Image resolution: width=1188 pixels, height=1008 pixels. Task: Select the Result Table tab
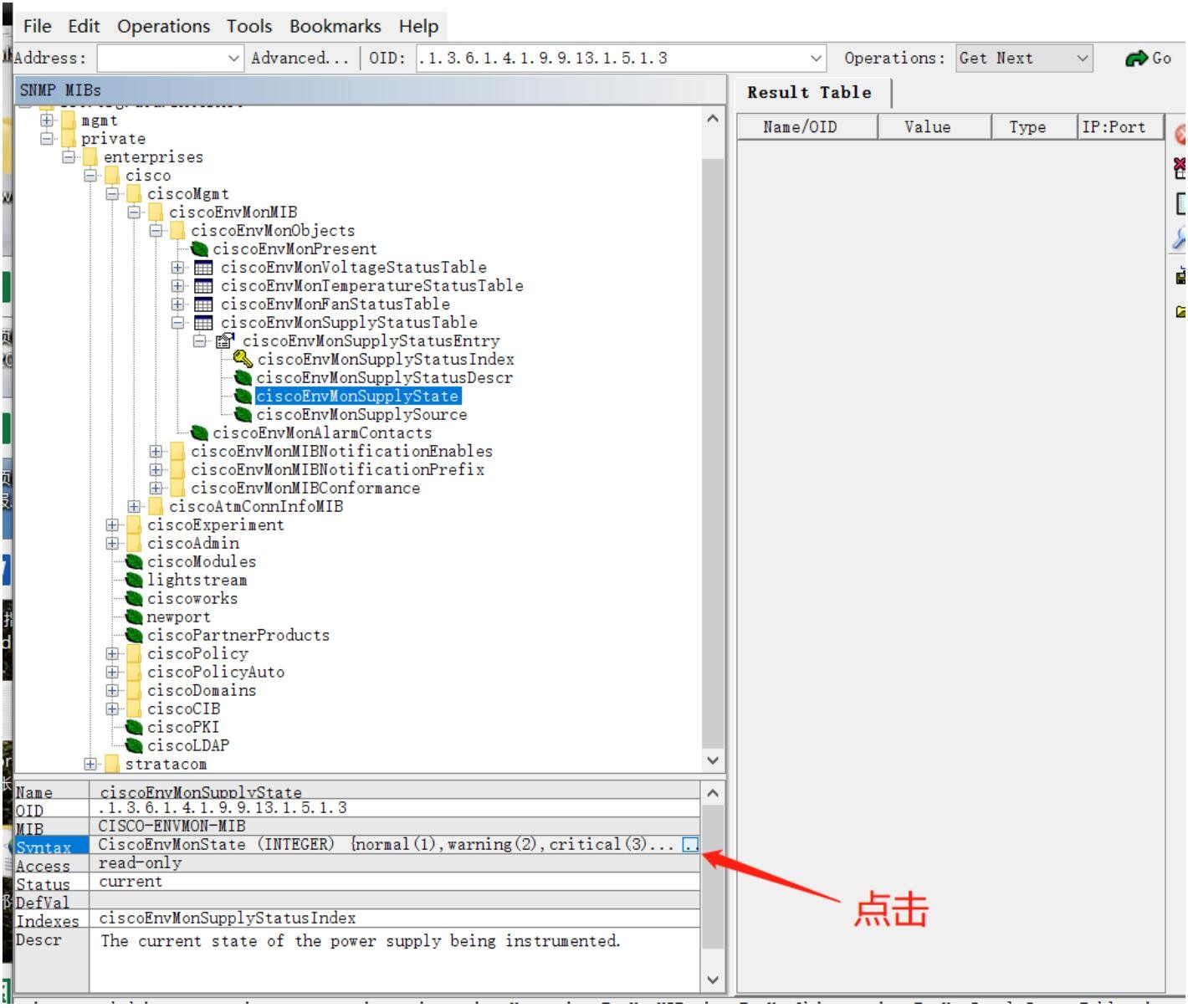tap(809, 93)
